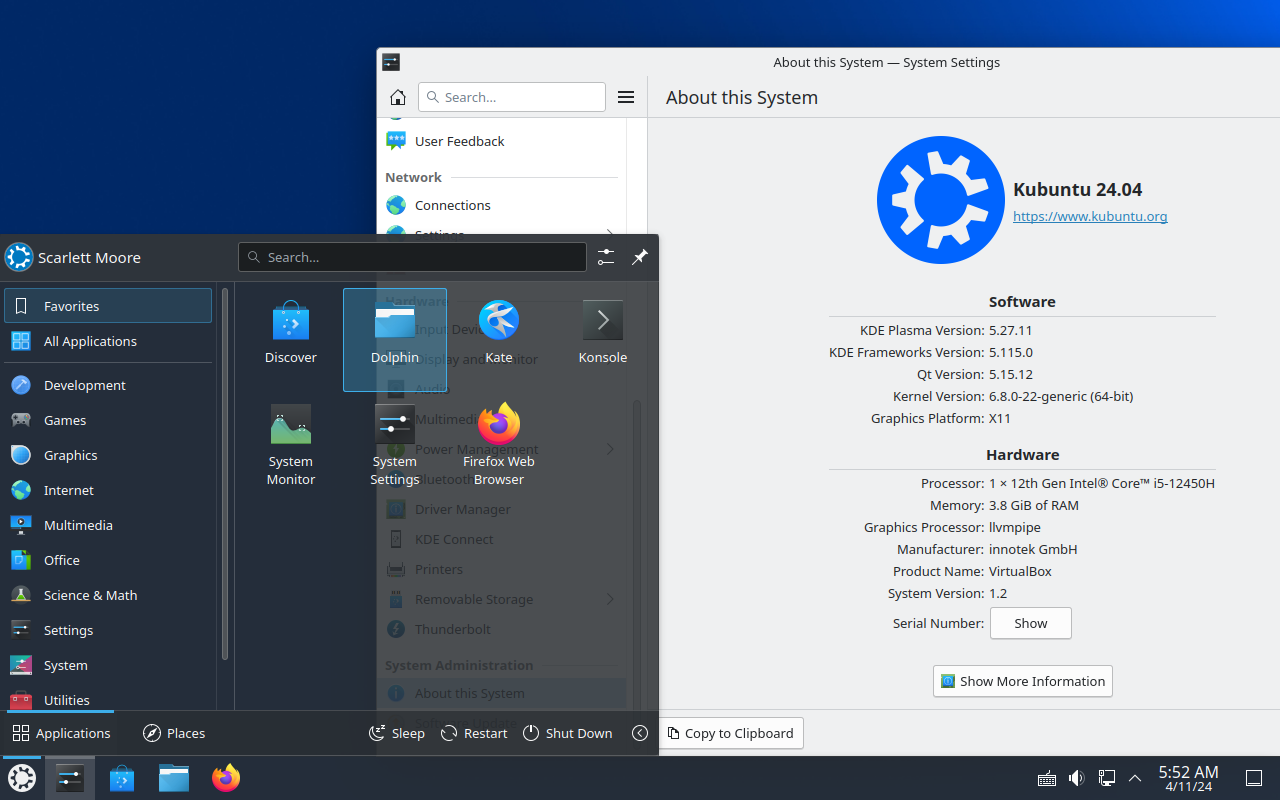This screenshot has height=800, width=1280.
Task: Open the keyboard tray icon
Action: point(1047,778)
